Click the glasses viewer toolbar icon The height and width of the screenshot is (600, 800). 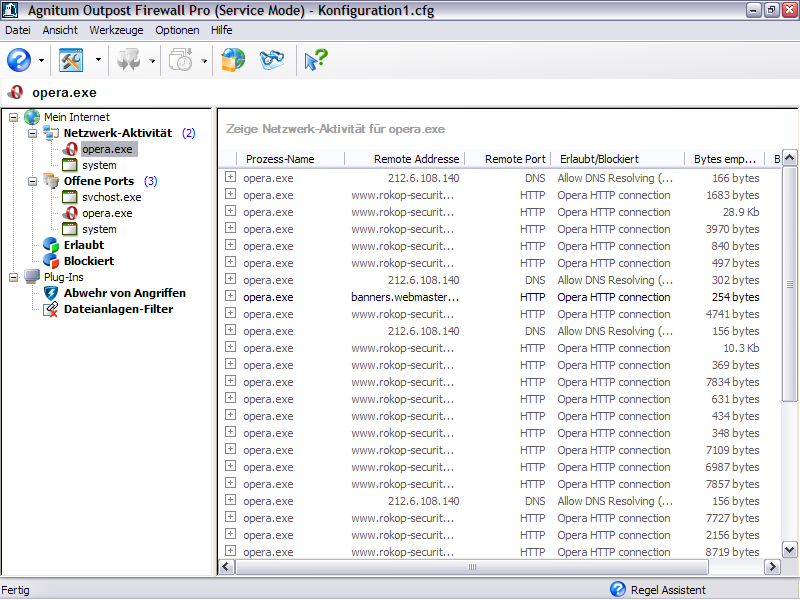click(271, 60)
